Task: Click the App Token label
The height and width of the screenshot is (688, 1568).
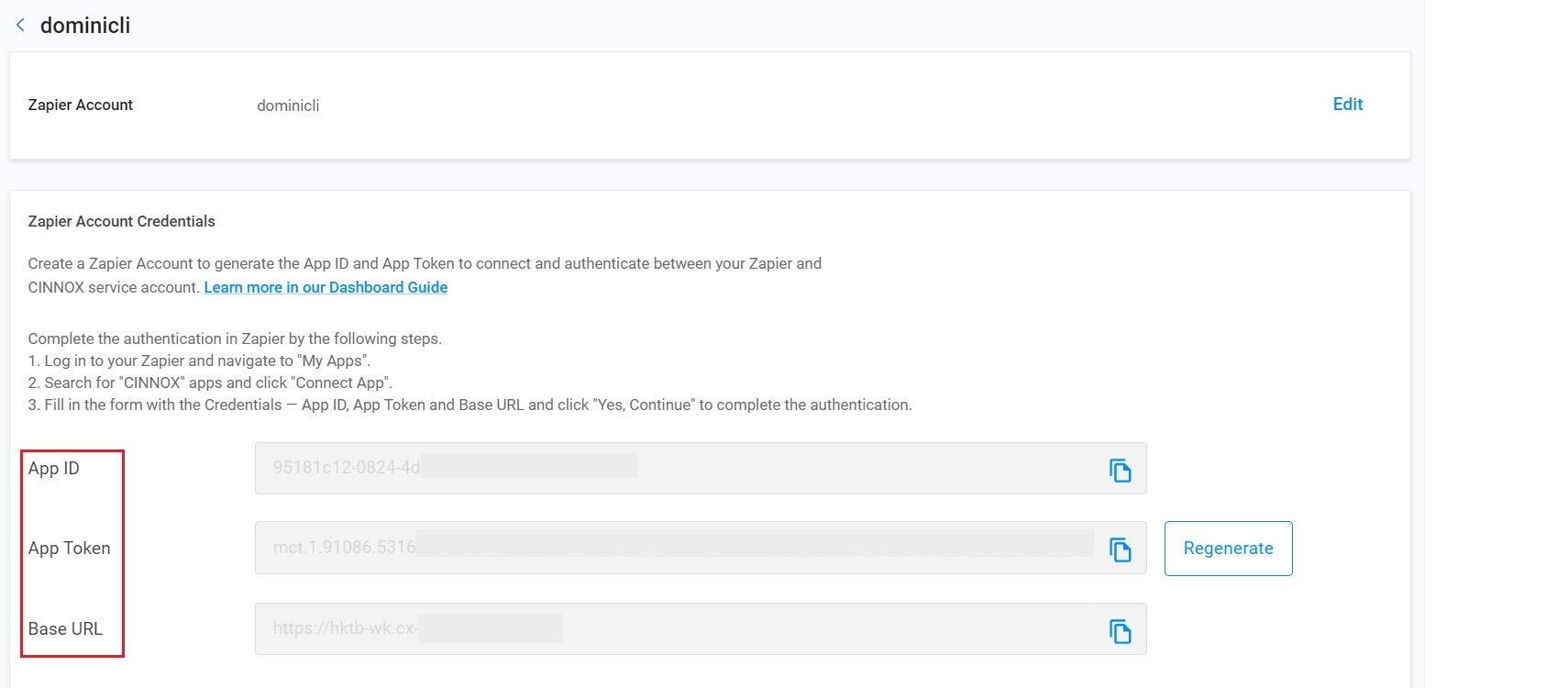Action: click(69, 548)
